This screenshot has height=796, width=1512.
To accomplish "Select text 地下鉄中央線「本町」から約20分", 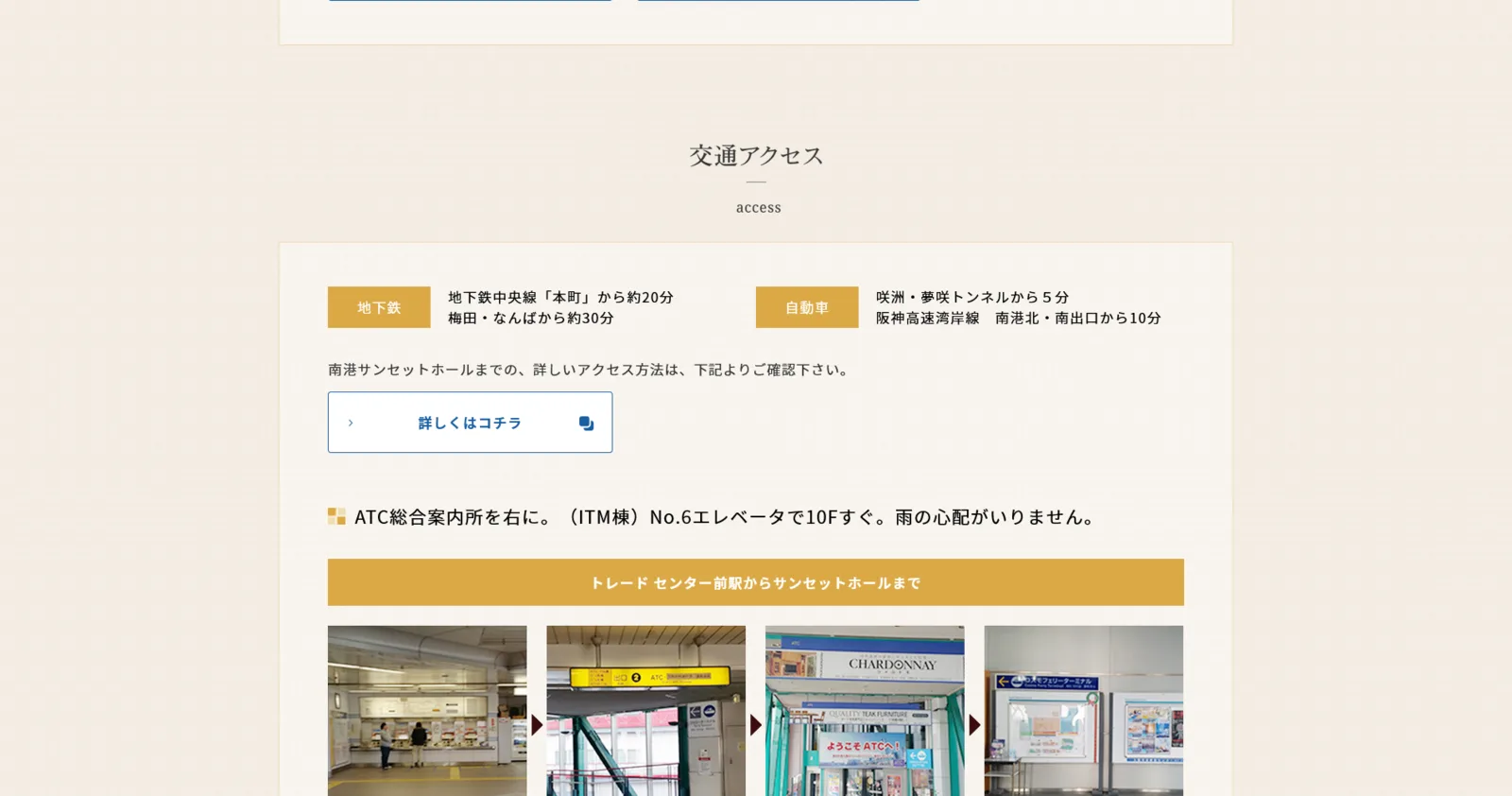I will click(560, 297).
